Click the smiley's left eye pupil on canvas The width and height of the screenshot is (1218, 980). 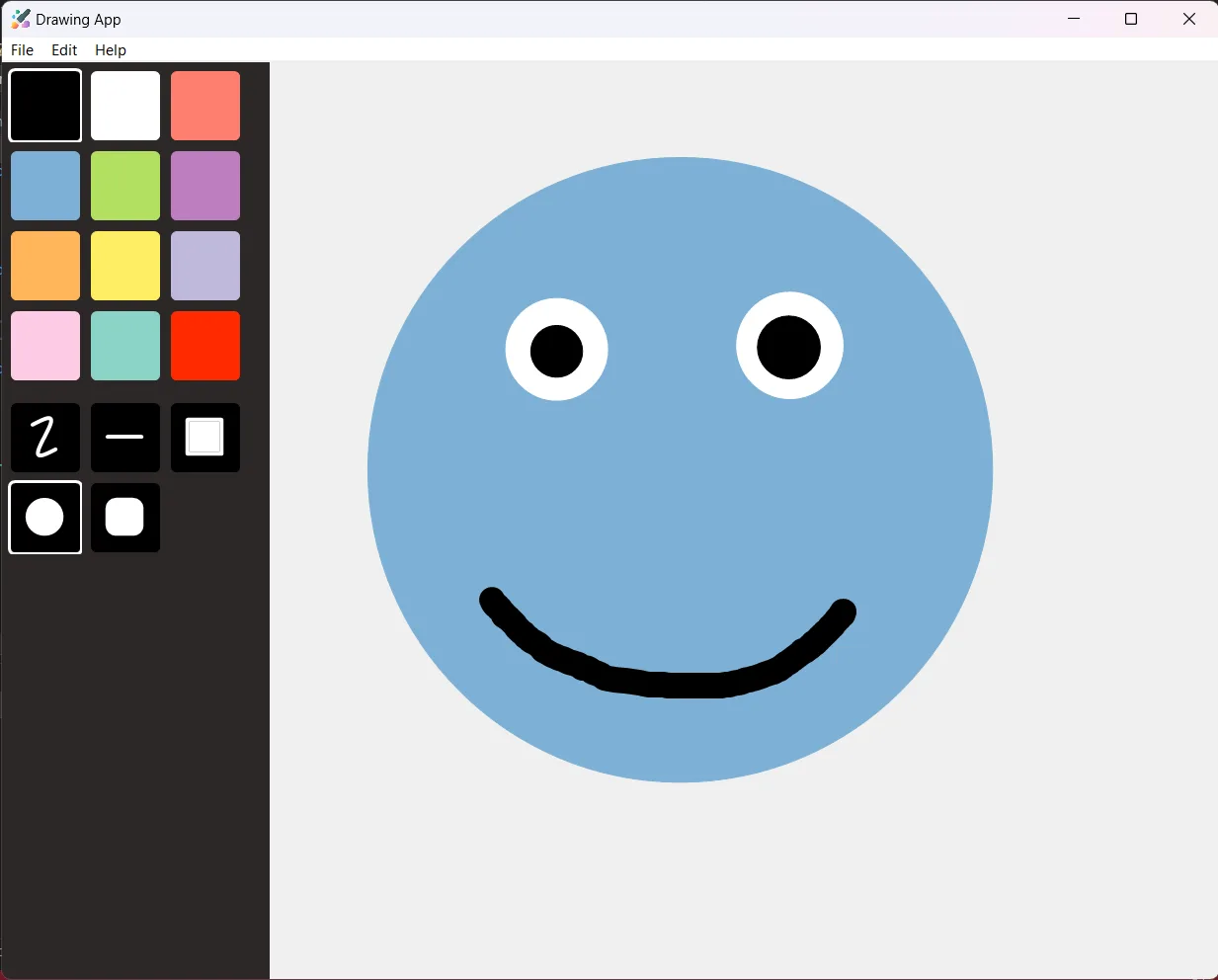click(x=557, y=351)
